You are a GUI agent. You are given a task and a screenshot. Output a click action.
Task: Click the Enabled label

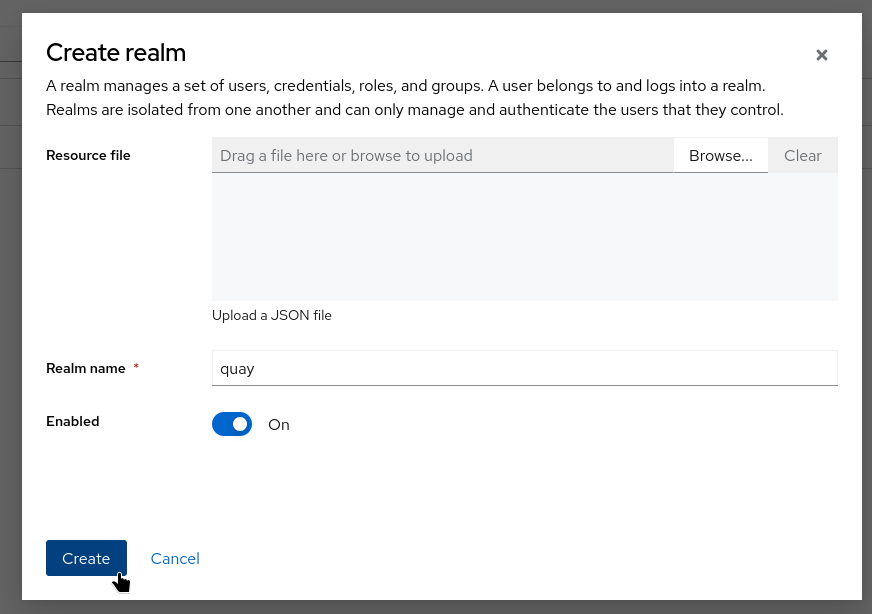[73, 421]
